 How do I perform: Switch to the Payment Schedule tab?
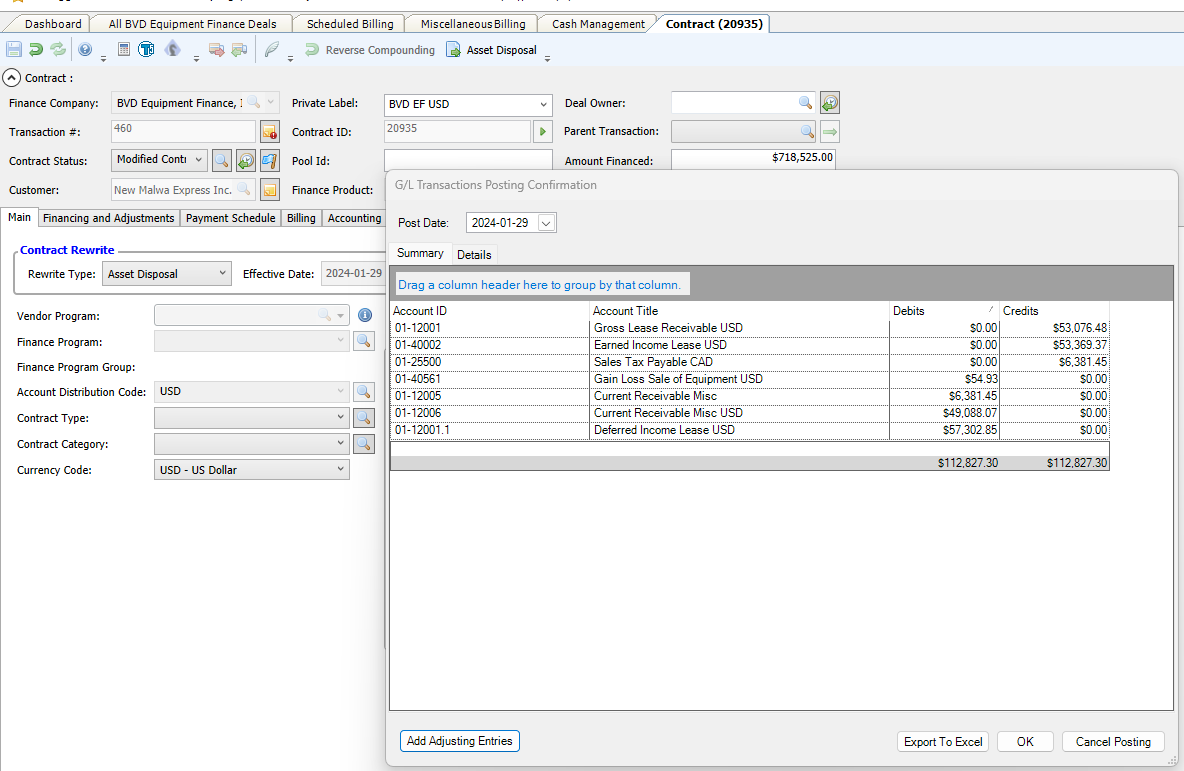pos(230,218)
